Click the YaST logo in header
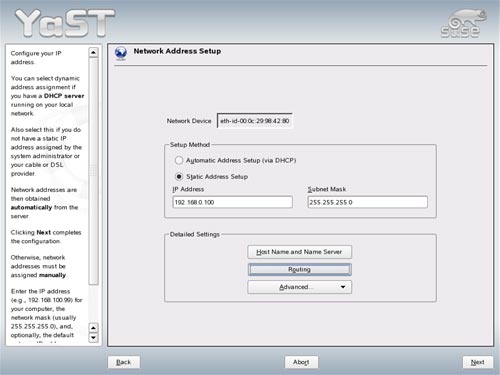The image size is (500, 375). pyautogui.click(x=65, y=23)
